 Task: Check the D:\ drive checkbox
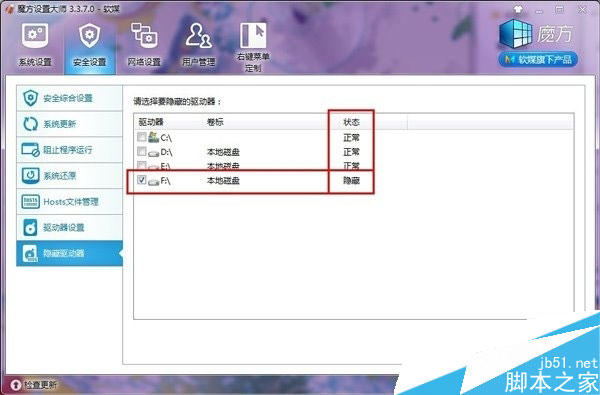142,152
